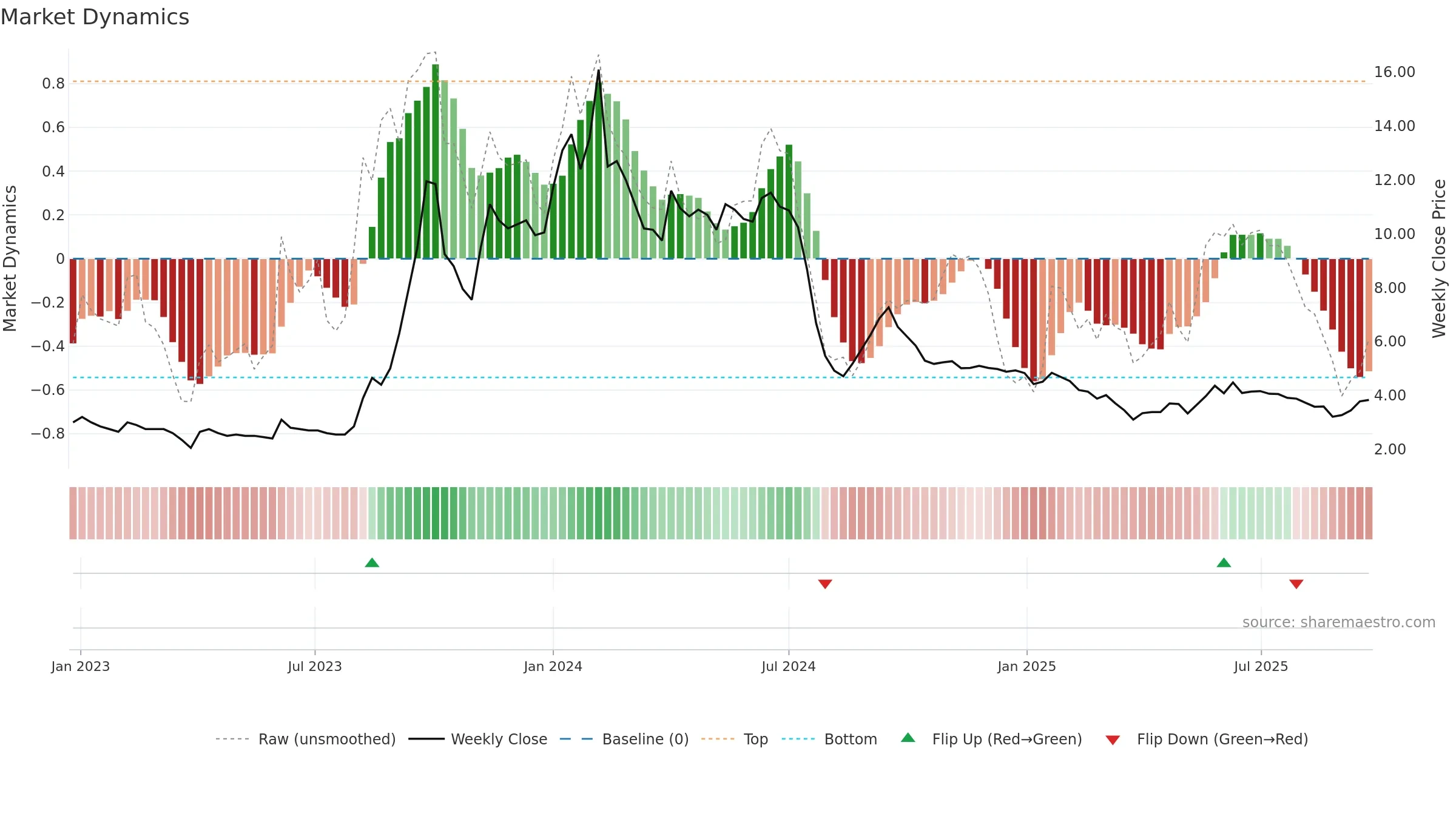Viewport: 1456px width, 819px height.
Task: Toggle the Flip Up (Red→Green) legend entry
Action: (x=991, y=739)
